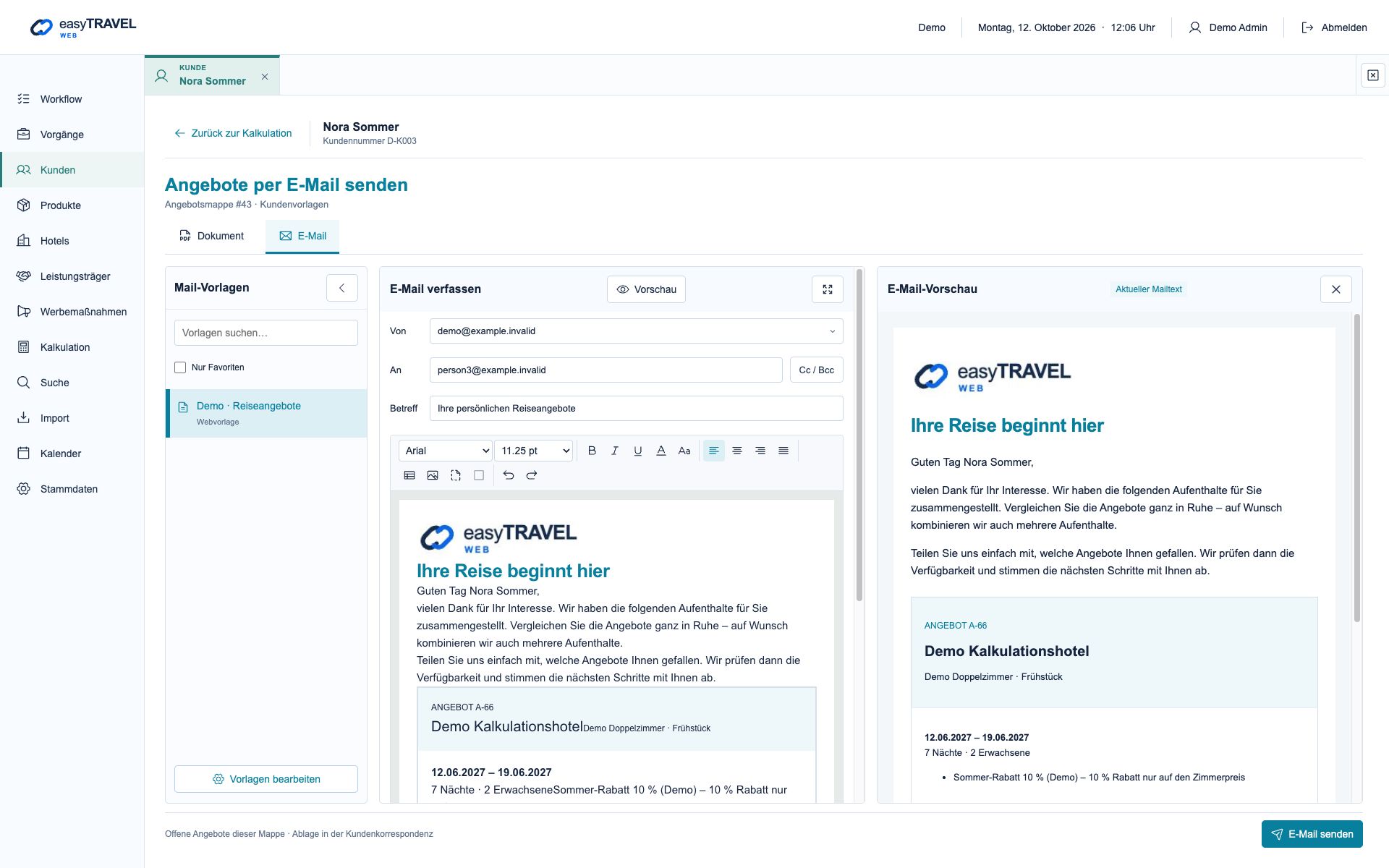Click the Vorlagen suchen search field

tap(266, 333)
